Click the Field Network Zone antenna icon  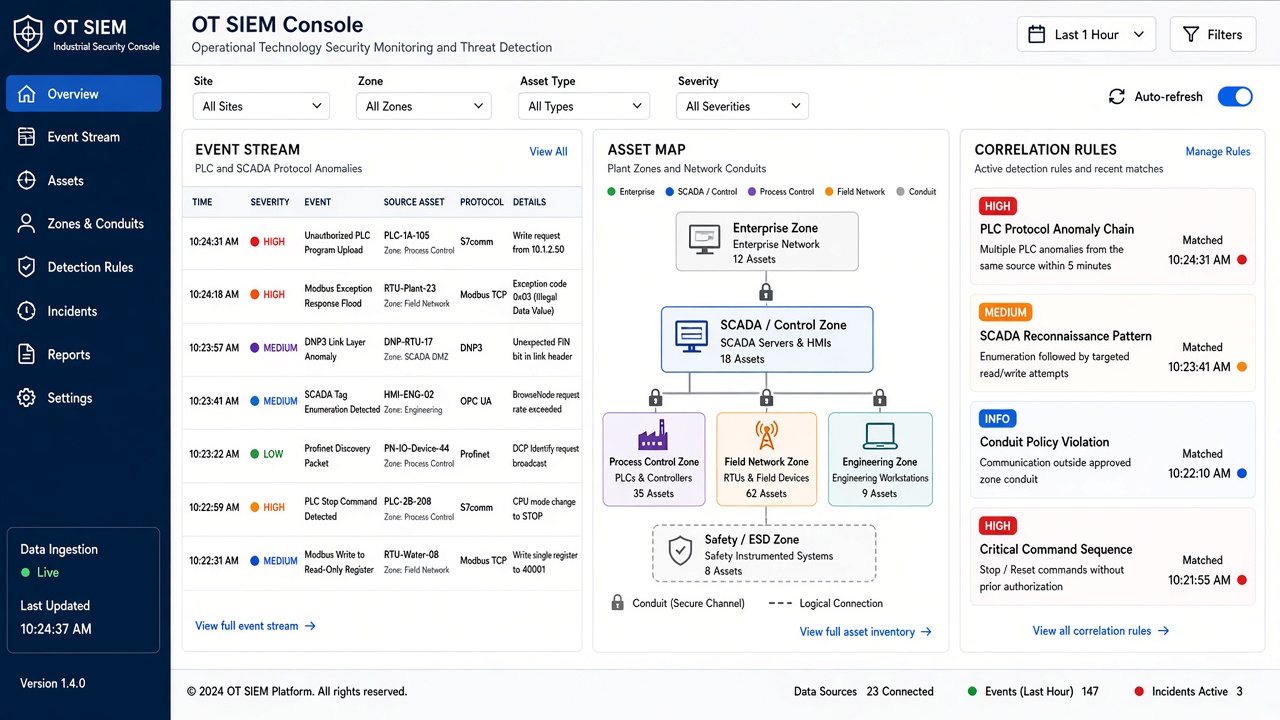(766, 435)
